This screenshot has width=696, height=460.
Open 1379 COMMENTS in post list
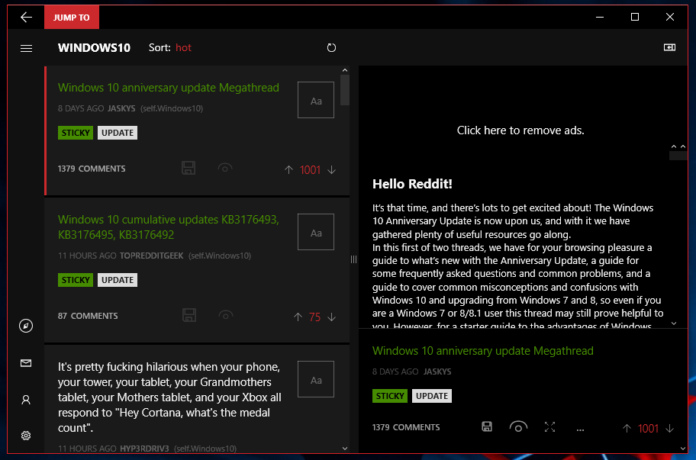pyautogui.click(x=91, y=169)
